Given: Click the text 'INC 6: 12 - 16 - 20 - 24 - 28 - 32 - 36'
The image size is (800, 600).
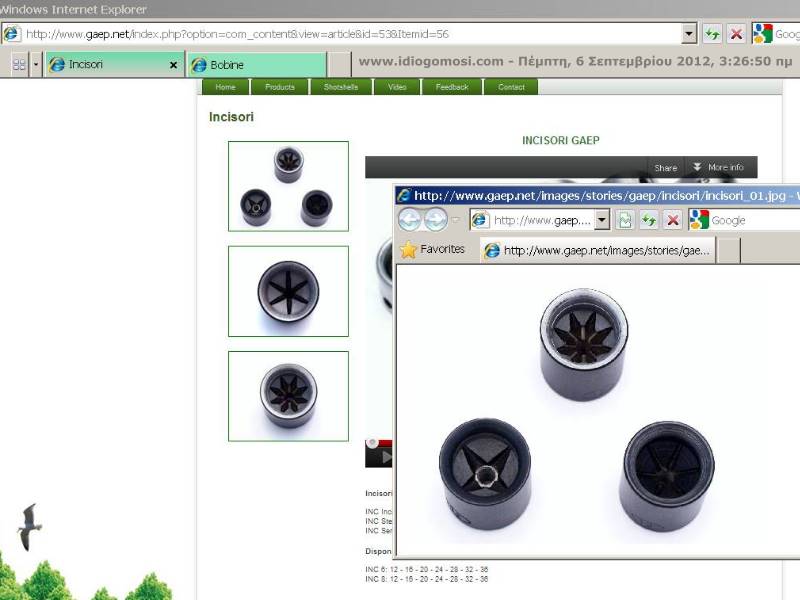Looking at the screenshot, I should point(427,569).
